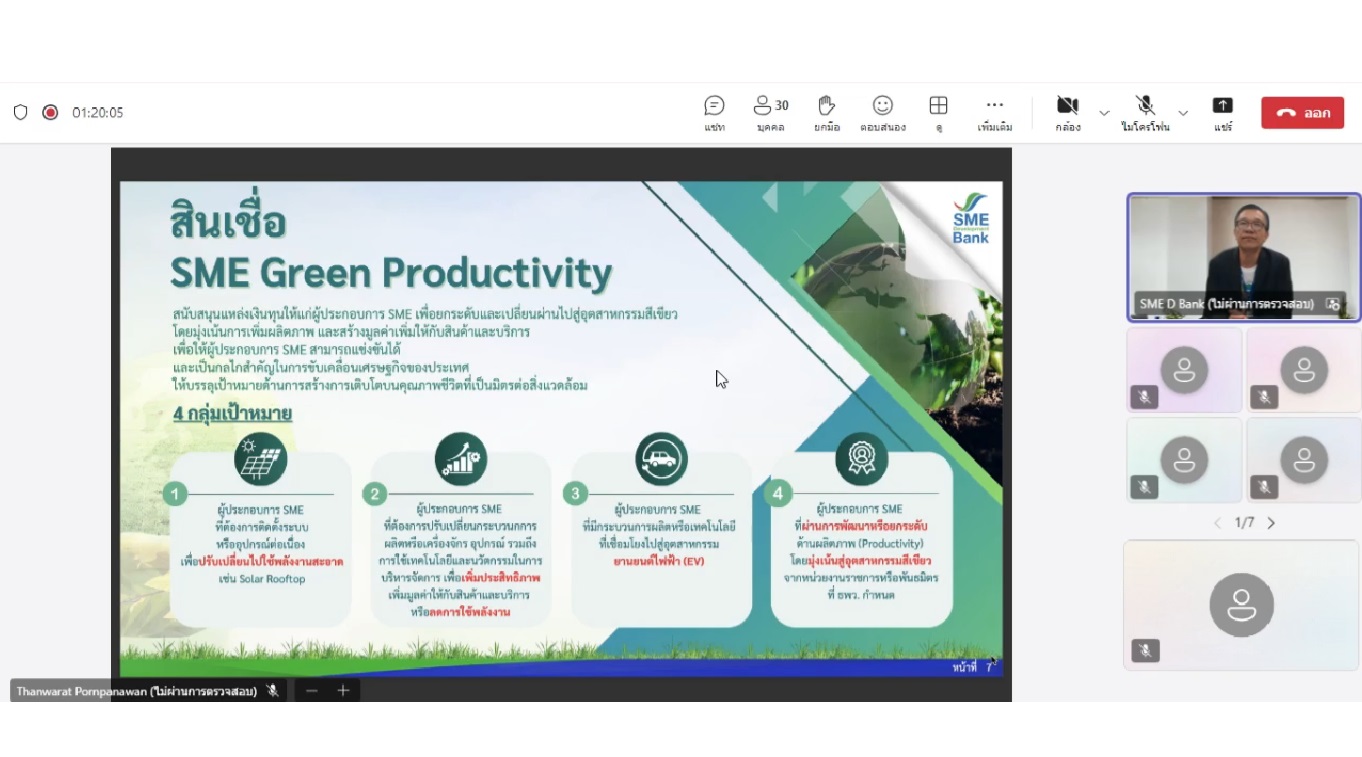The image size is (1362, 757).
Task: Expand microphone options dropdown arrow
Action: (1183, 113)
